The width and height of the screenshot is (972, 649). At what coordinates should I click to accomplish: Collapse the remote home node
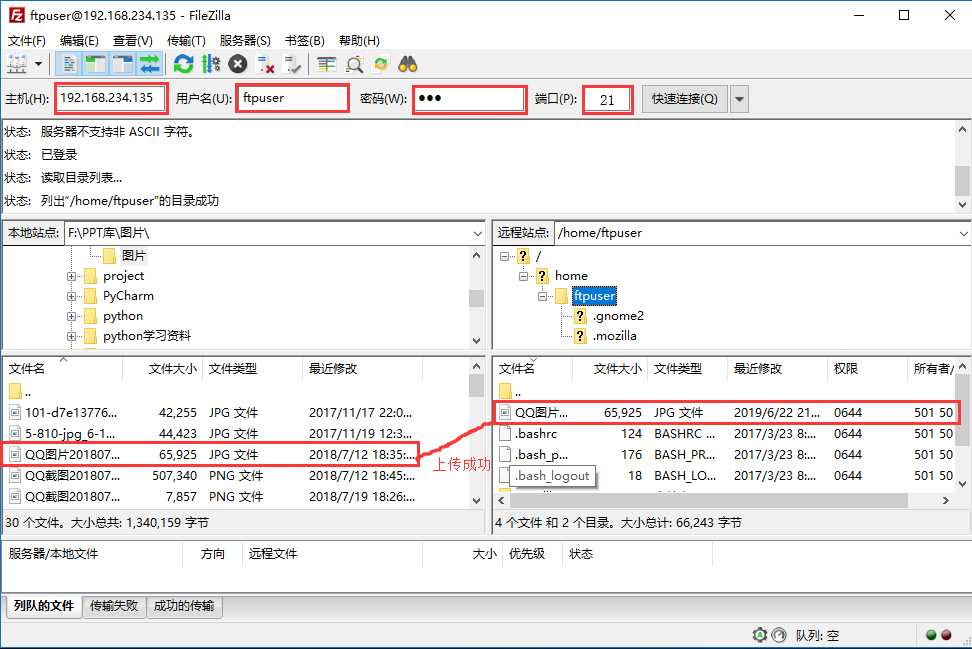coord(524,276)
